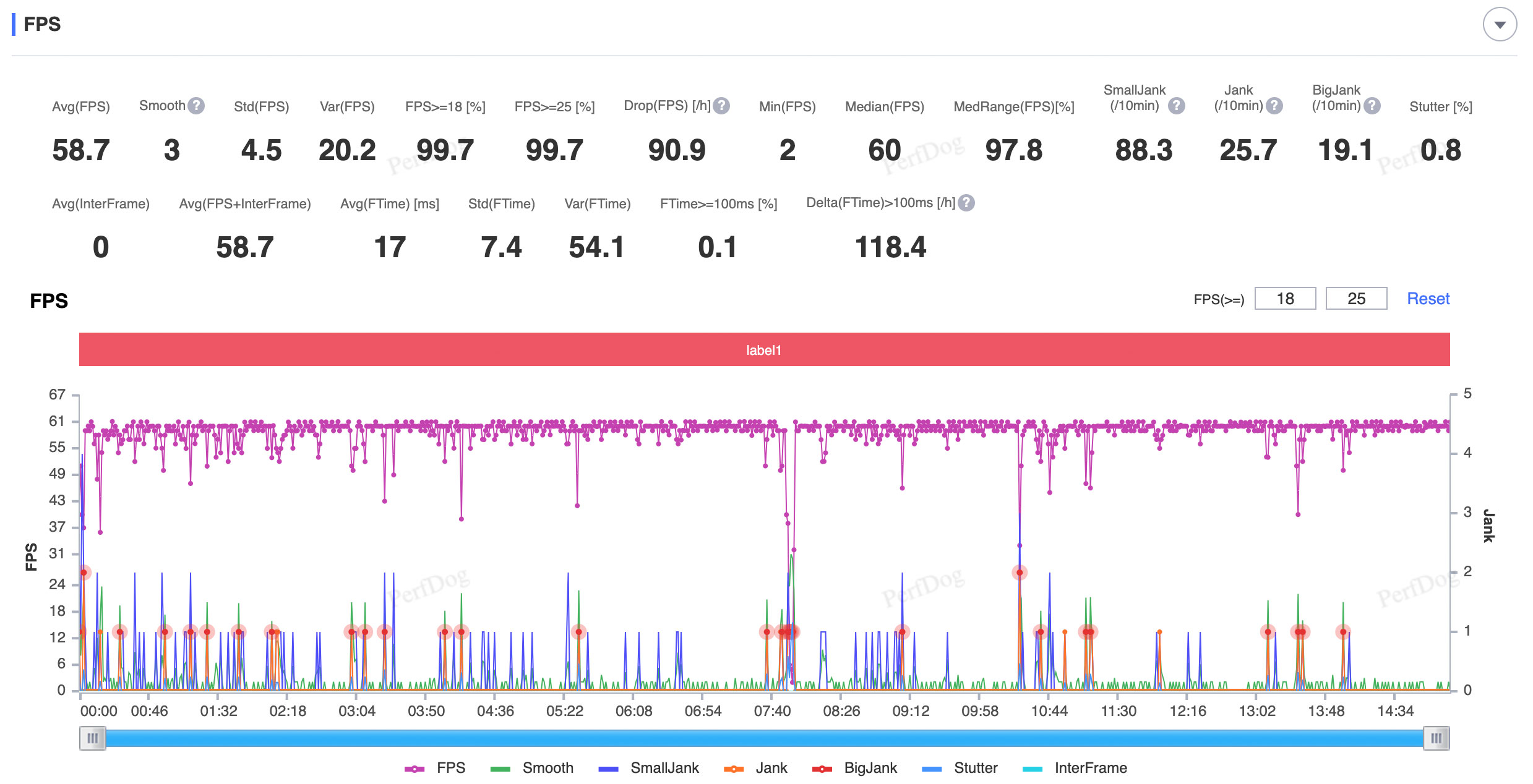Click the SmallJank help question-mark icon
The height and width of the screenshot is (784, 1533).
tap(1176, 106)
